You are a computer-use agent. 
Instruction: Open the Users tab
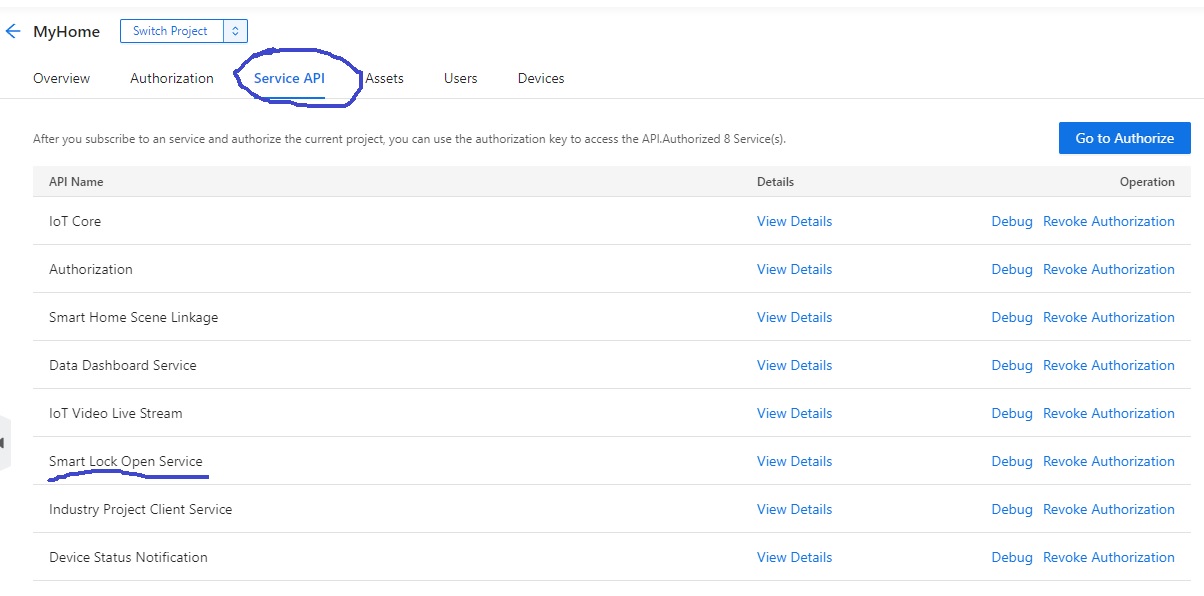460,78
